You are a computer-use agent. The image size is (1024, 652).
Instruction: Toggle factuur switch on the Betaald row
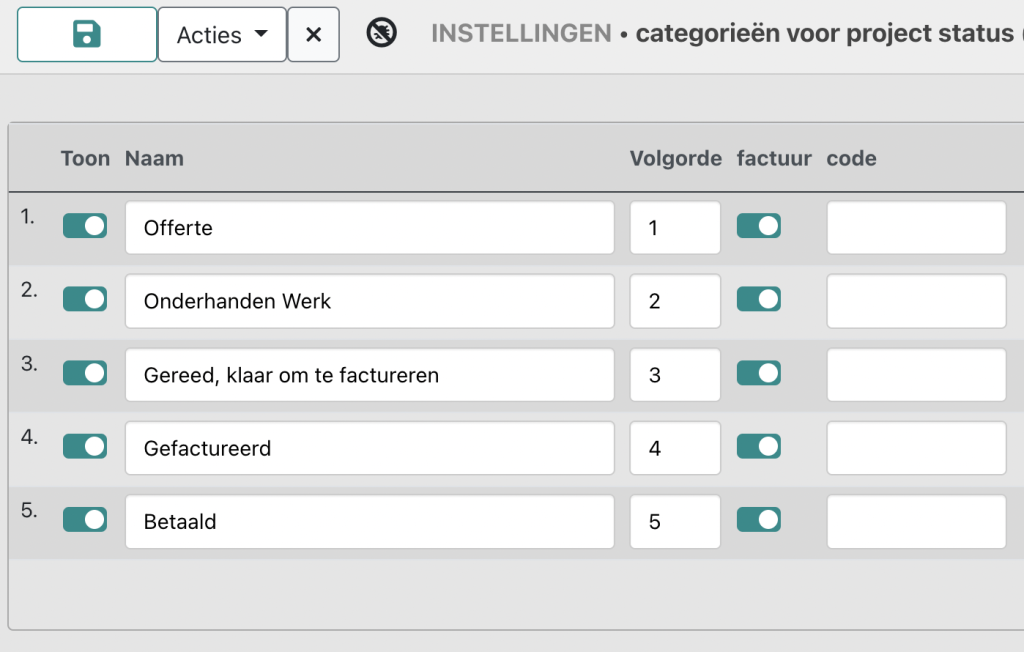[x=759, y=520]
